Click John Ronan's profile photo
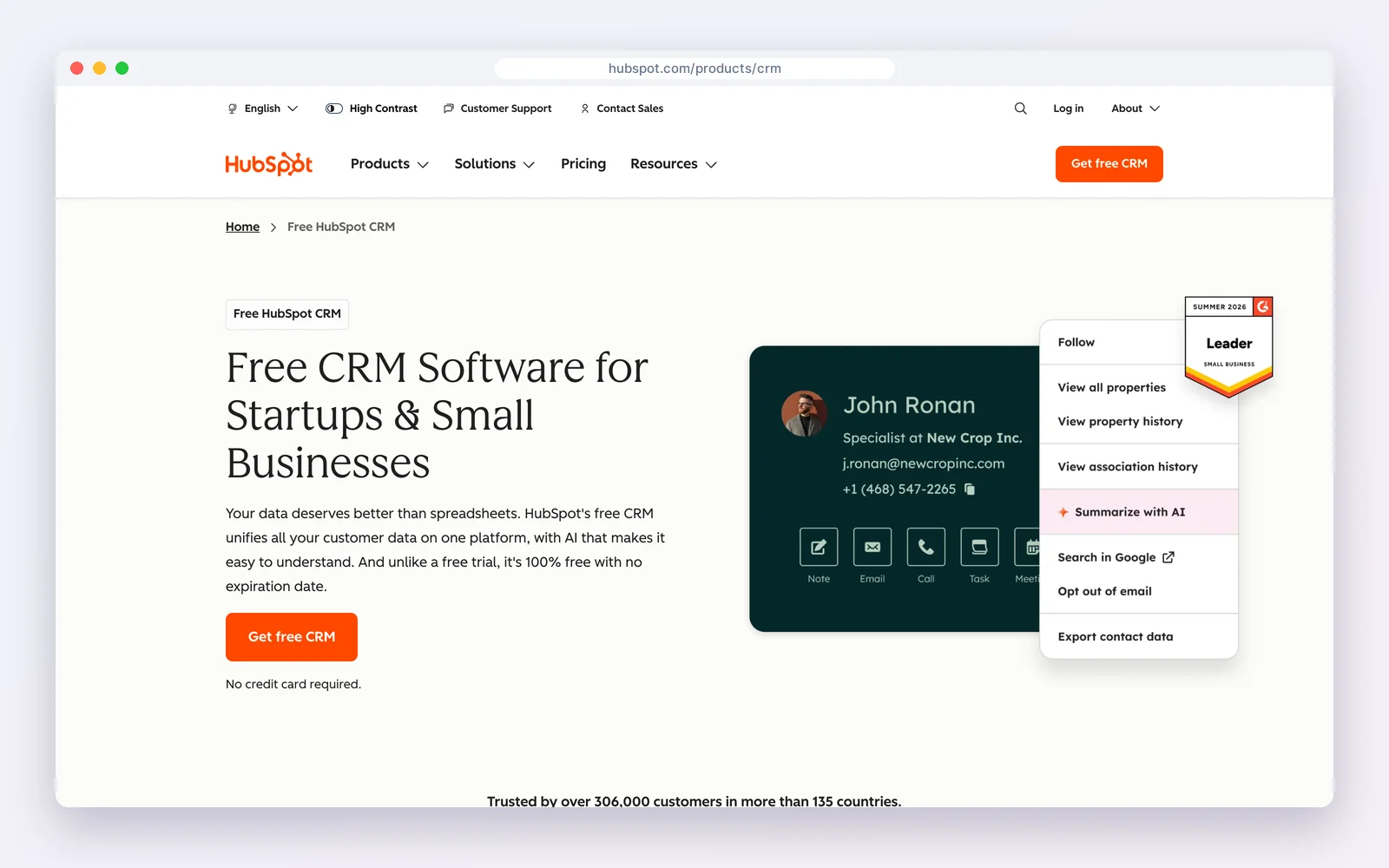Image resolution: width=1389 pixels, height=868 pixels. [x=804, y=413]
